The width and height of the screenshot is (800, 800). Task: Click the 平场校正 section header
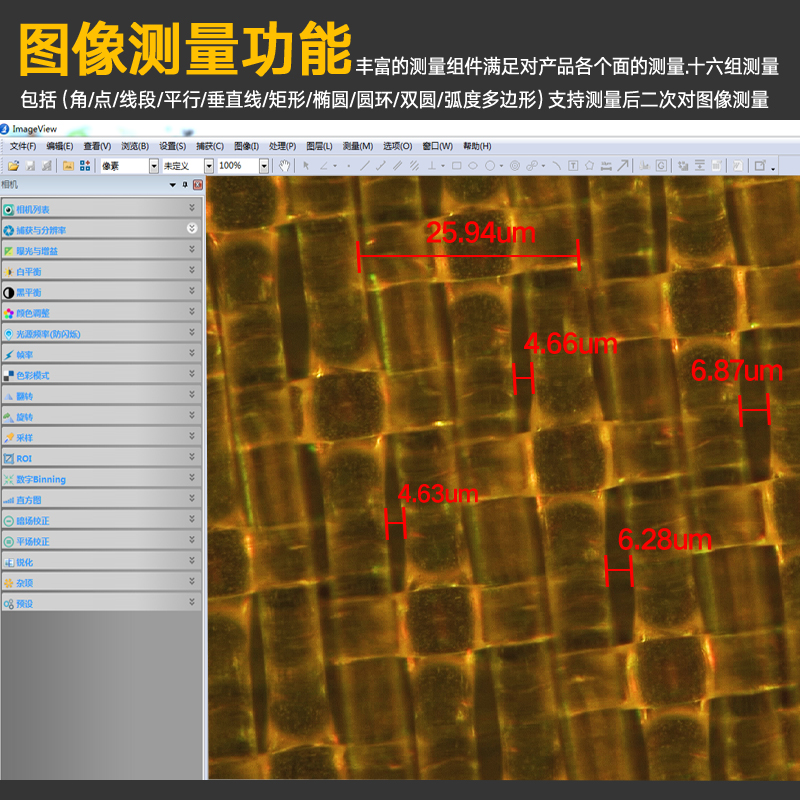click(102, 541)
